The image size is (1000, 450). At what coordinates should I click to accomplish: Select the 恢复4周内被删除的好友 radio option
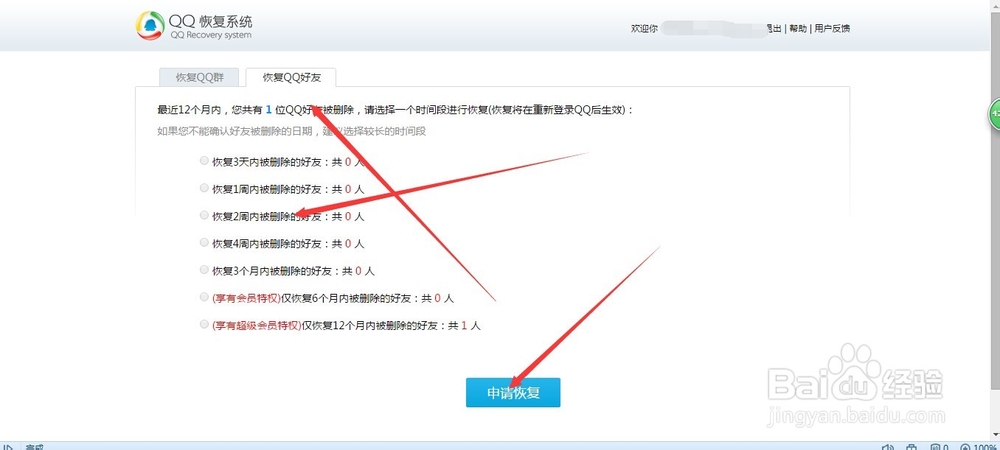(x=204, y=243)
